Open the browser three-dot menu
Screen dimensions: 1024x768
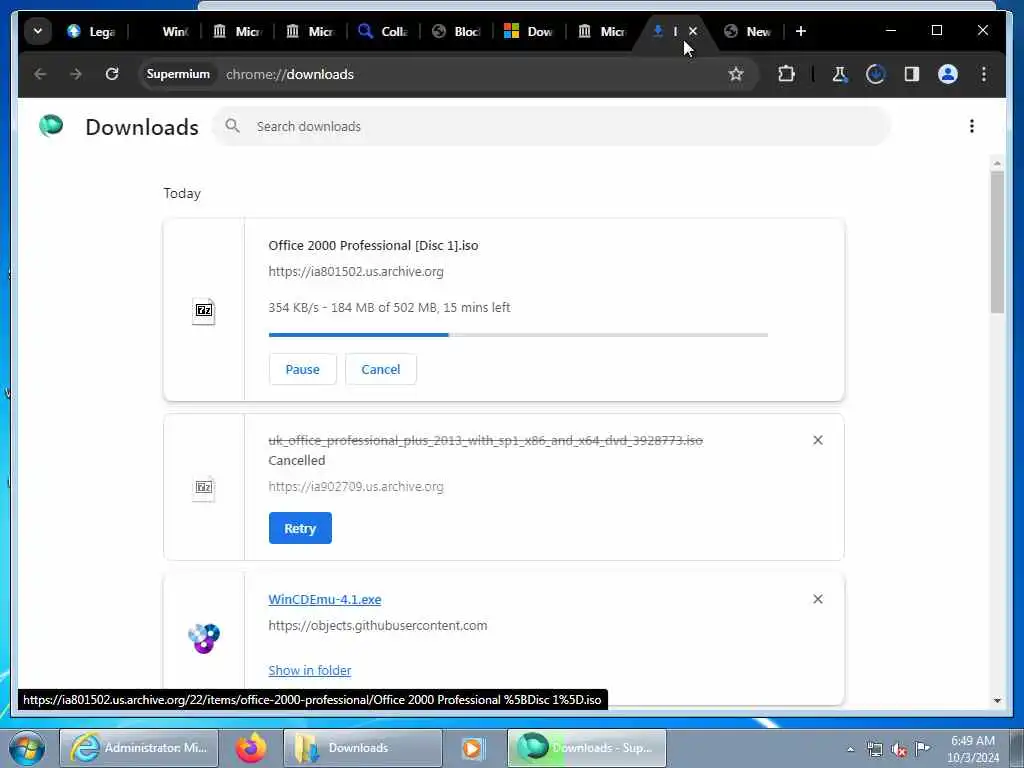[x=984, y=74]
